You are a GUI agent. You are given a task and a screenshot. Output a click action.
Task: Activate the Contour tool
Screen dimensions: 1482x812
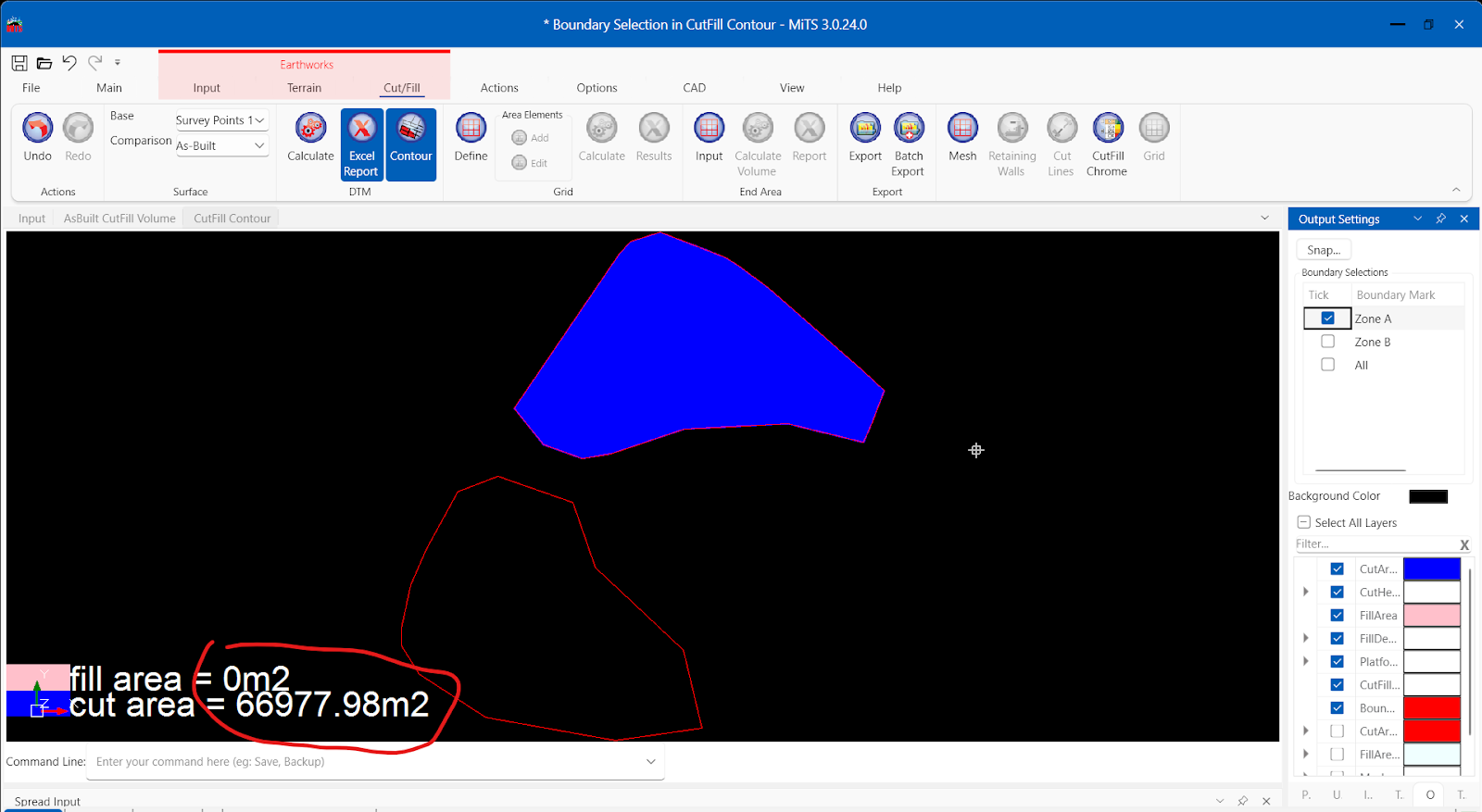click(x=410, y=144)
